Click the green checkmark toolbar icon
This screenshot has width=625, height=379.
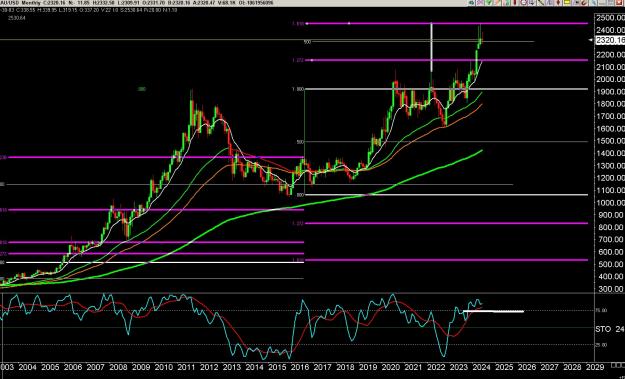point(489,2)
